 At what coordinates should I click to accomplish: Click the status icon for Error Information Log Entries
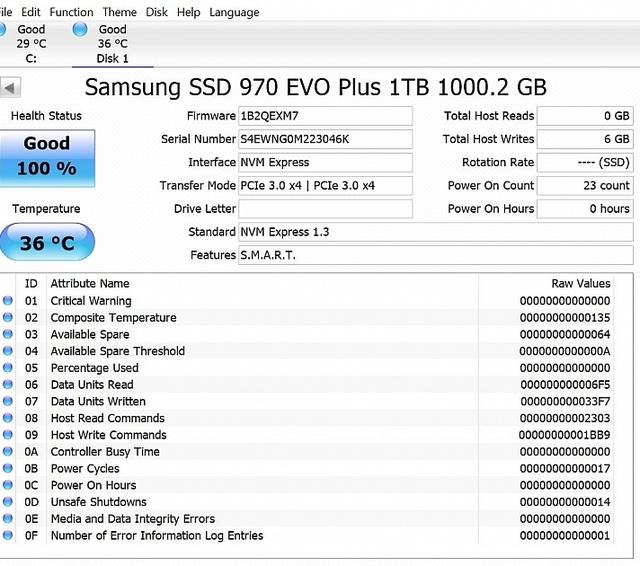[x=8, y=535]
